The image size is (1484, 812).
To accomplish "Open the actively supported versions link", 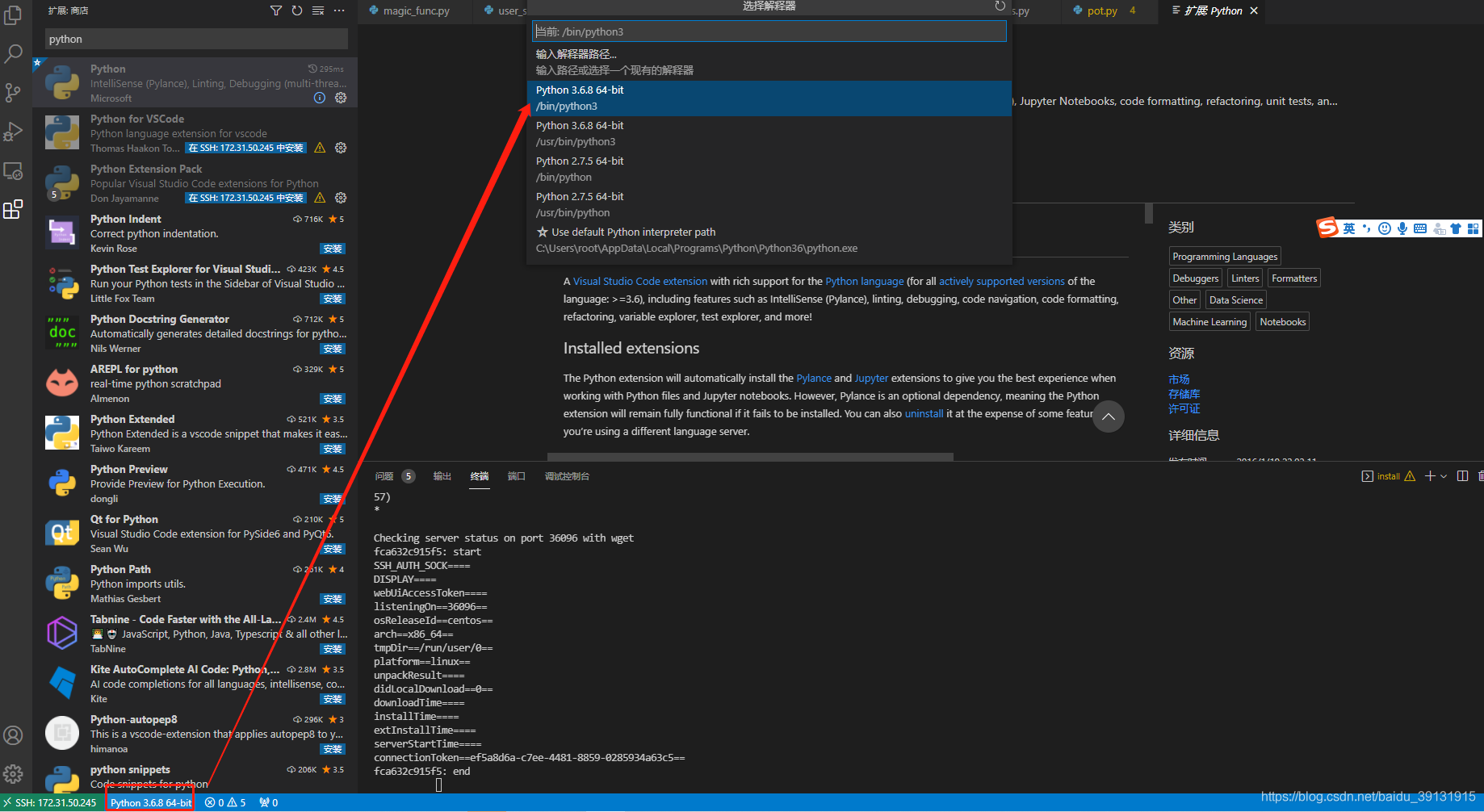I will 1002,281.
